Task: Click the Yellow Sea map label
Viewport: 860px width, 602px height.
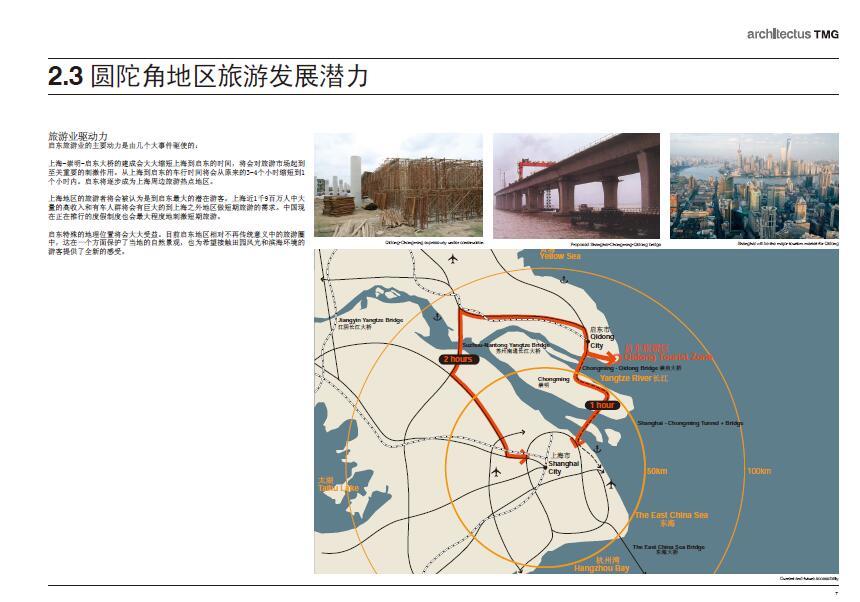Action: point(560,255)
